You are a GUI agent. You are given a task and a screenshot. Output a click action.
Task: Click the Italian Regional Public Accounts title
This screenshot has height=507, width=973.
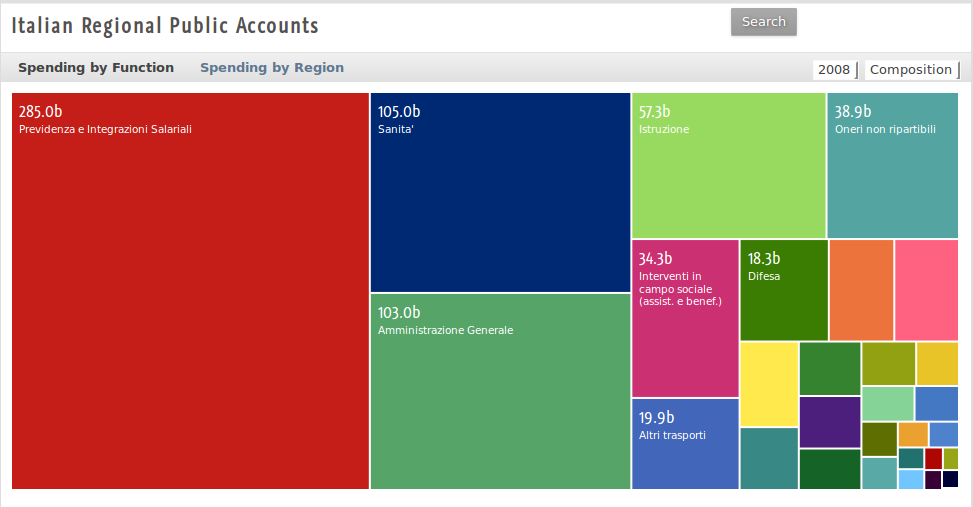tap(165, 25)
